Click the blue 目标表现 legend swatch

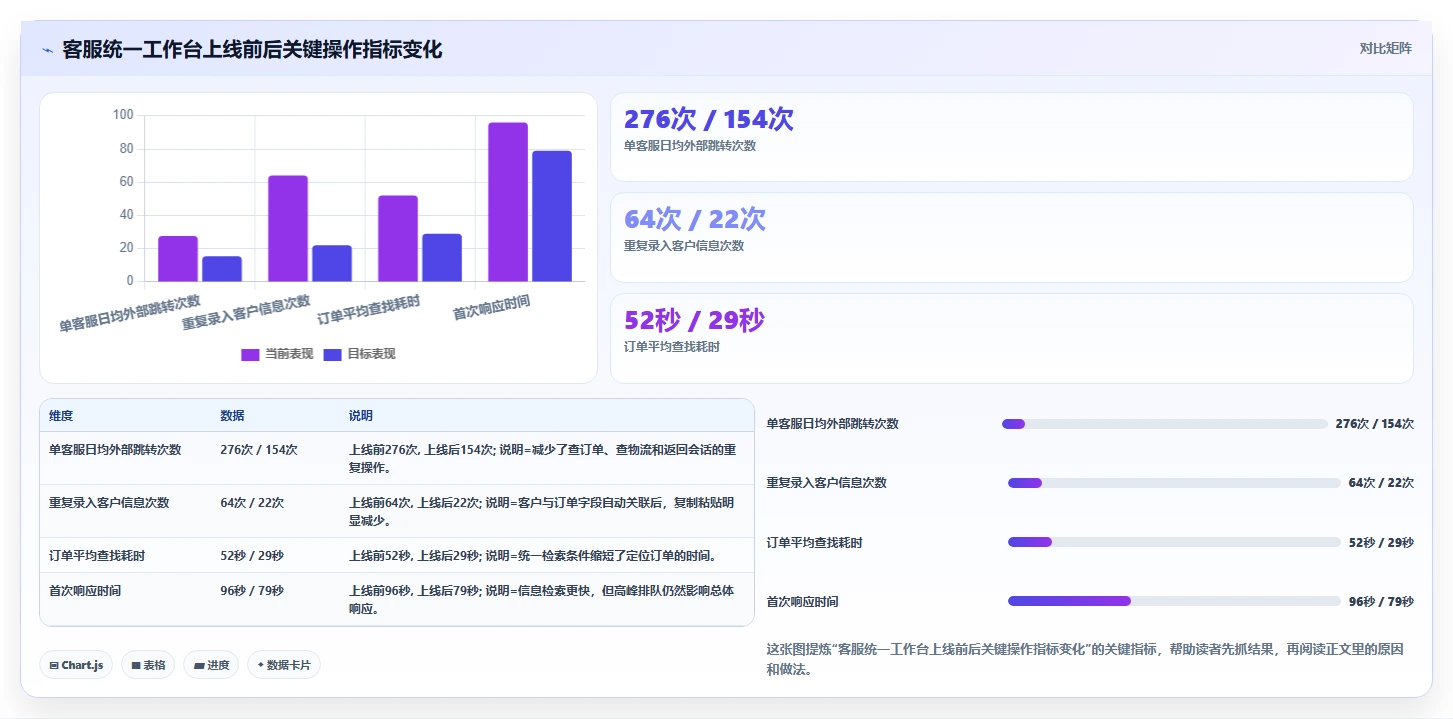point(333,354)
